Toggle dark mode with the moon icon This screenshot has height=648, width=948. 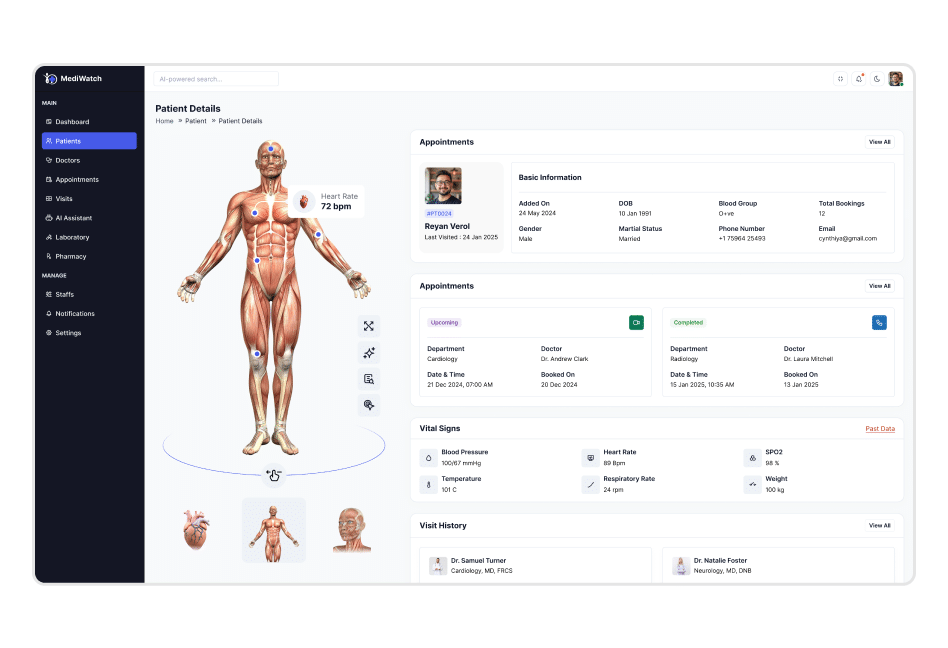876,78
